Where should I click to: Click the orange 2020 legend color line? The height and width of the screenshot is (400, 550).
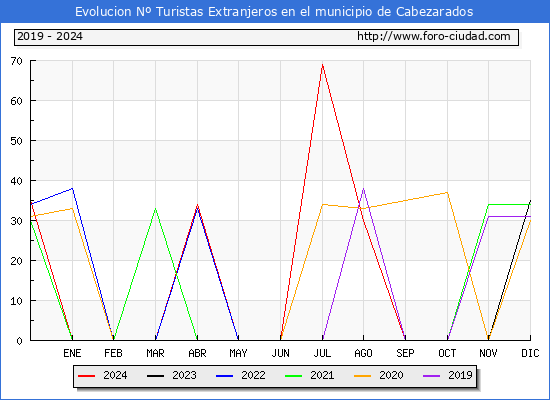pyautogui.click(x=362, y=376)
